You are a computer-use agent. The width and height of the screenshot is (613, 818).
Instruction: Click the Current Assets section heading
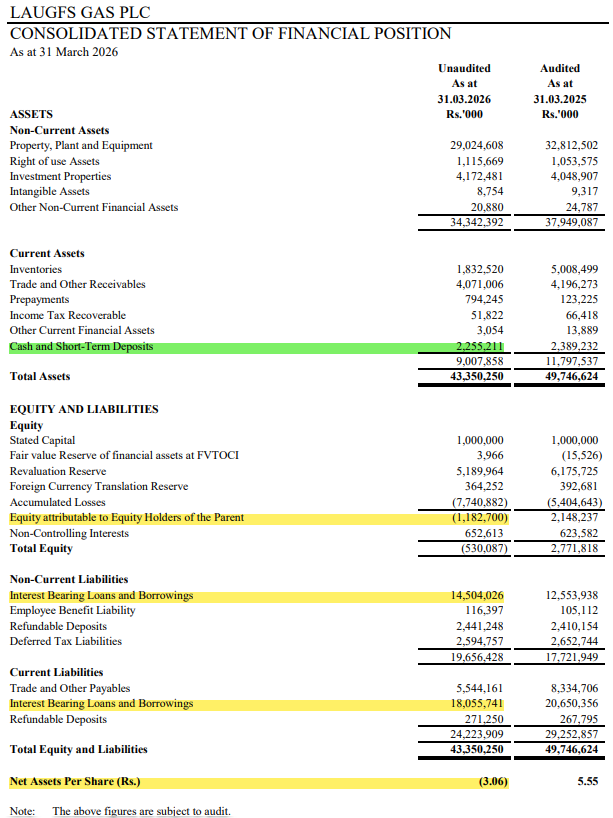point(47,254)
